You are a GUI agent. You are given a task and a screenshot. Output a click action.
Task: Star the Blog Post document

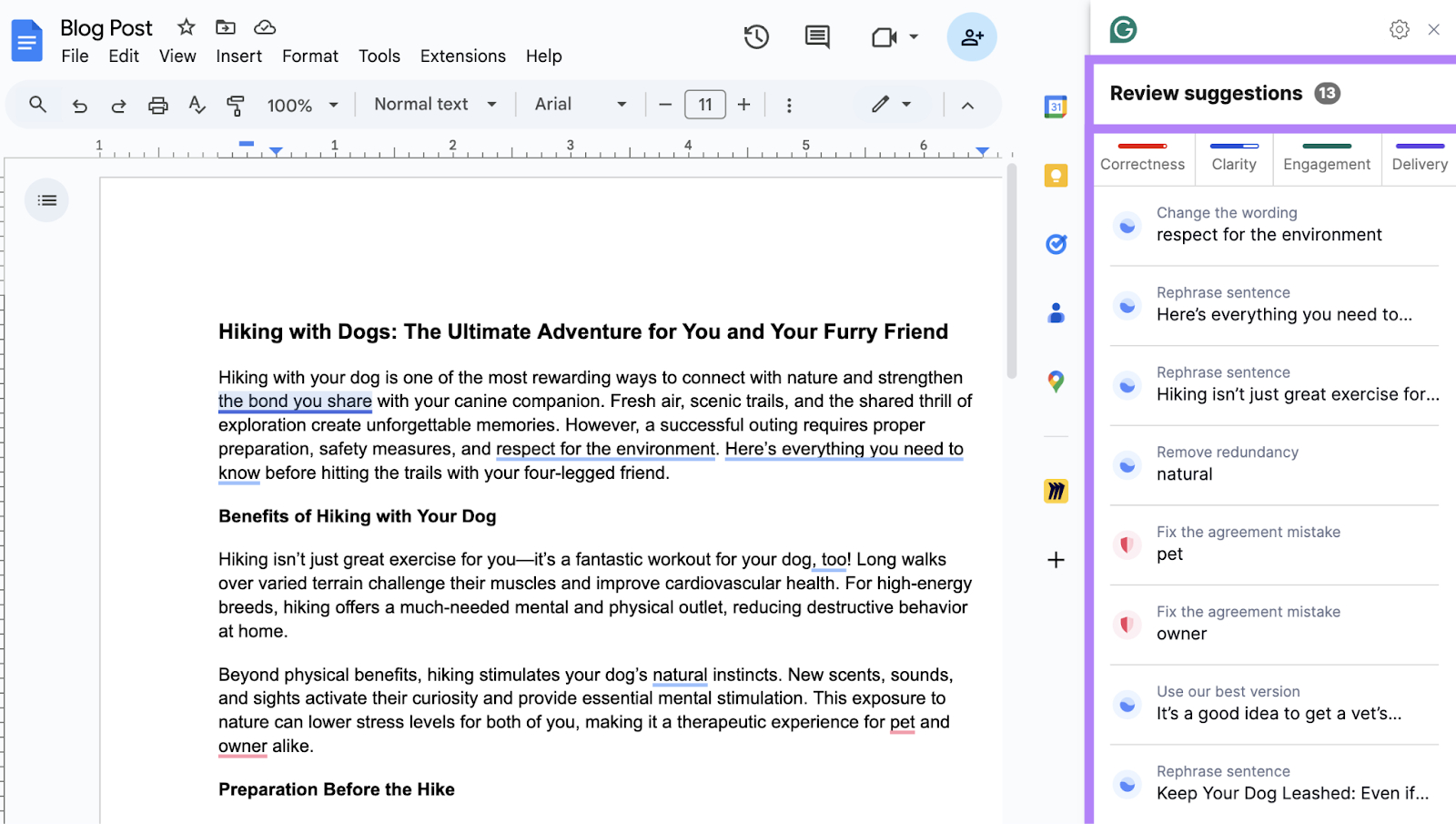pos(185,27)
